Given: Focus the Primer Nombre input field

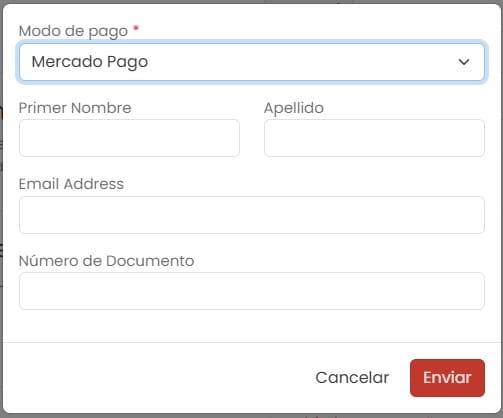Looking at the screenshot, I should (129, 138).
